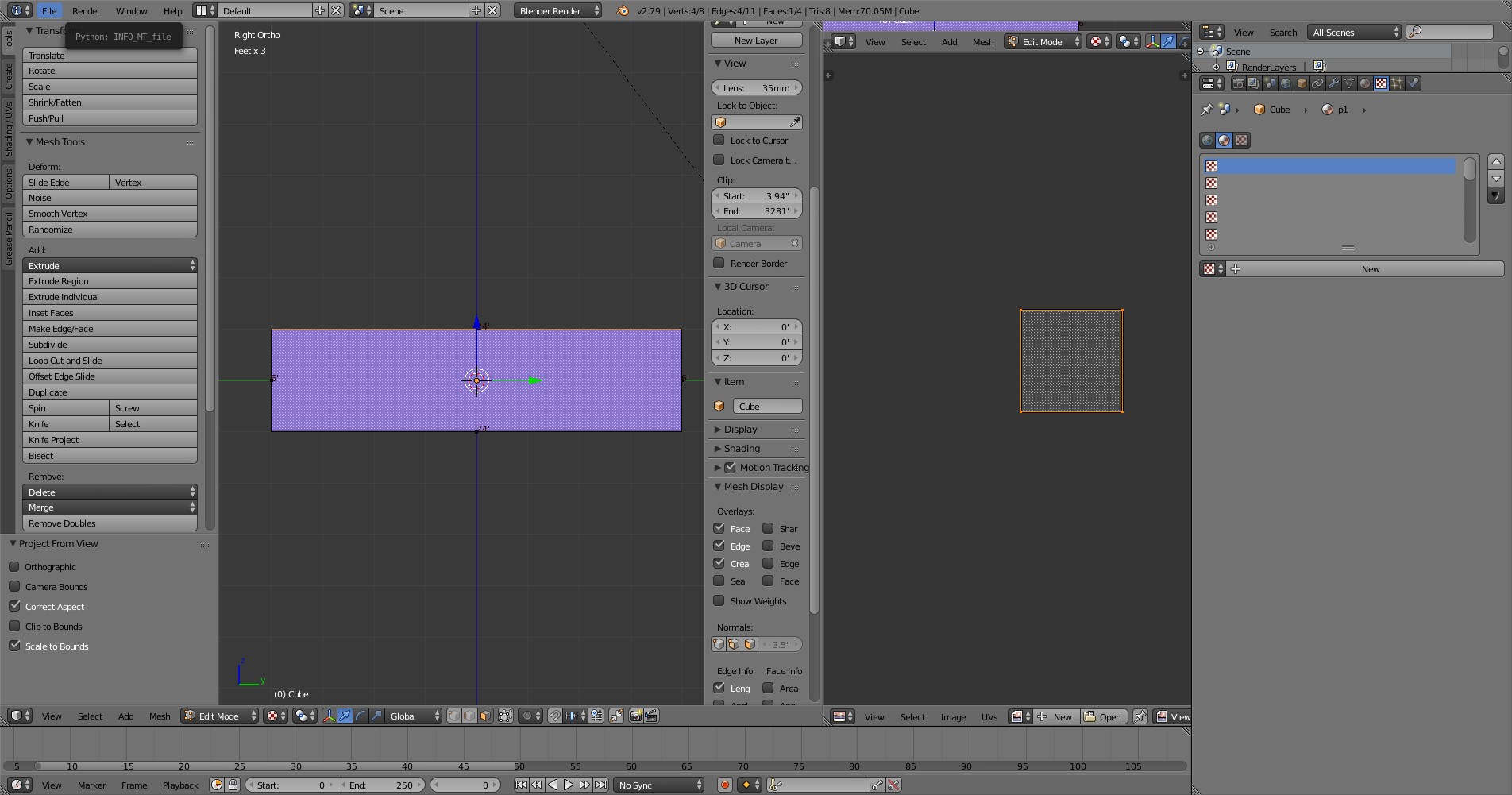Enable the Render Border checkbox
This screenshot has height=795, width=1512.
[x=719, y=263]
